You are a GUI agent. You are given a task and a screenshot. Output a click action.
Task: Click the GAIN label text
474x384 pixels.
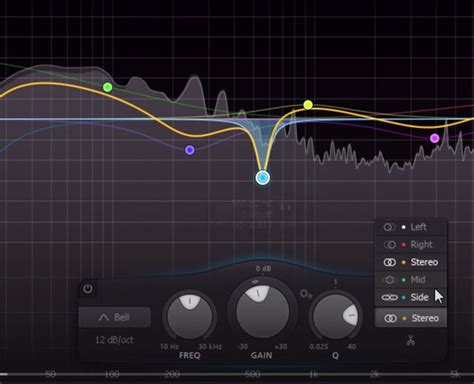(262, 356)
